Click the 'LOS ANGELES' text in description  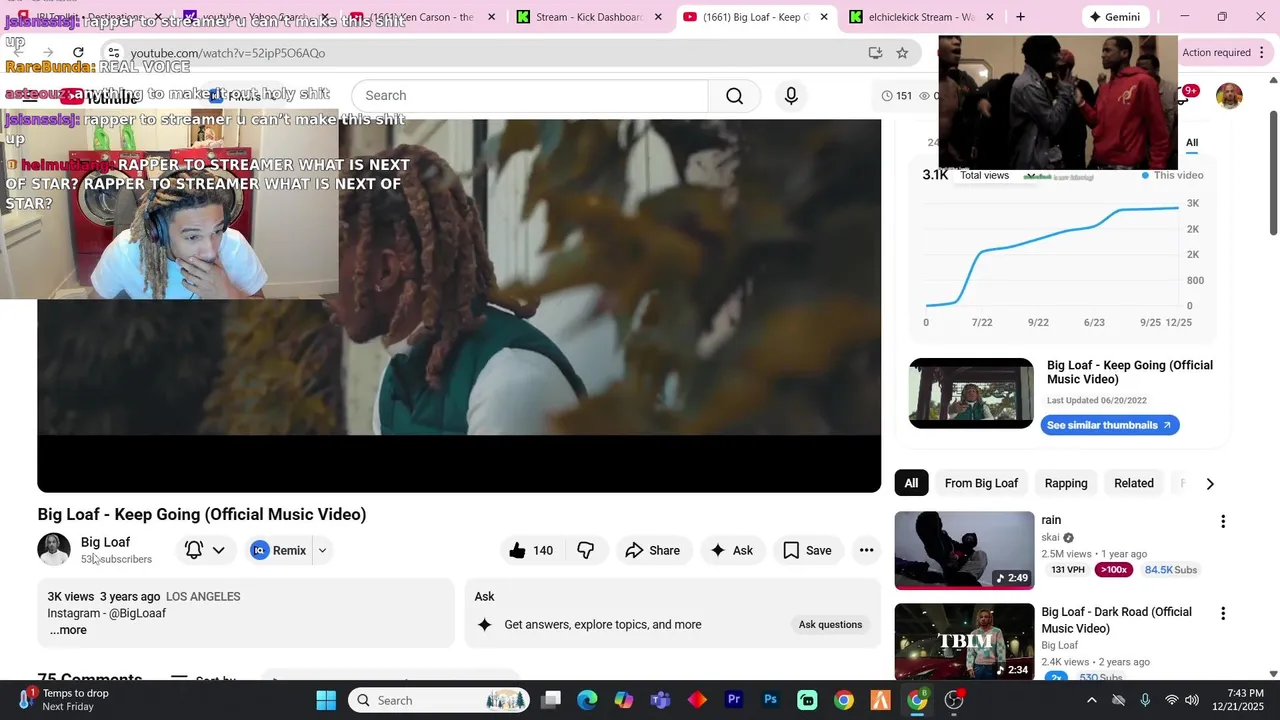coord(203,597)
